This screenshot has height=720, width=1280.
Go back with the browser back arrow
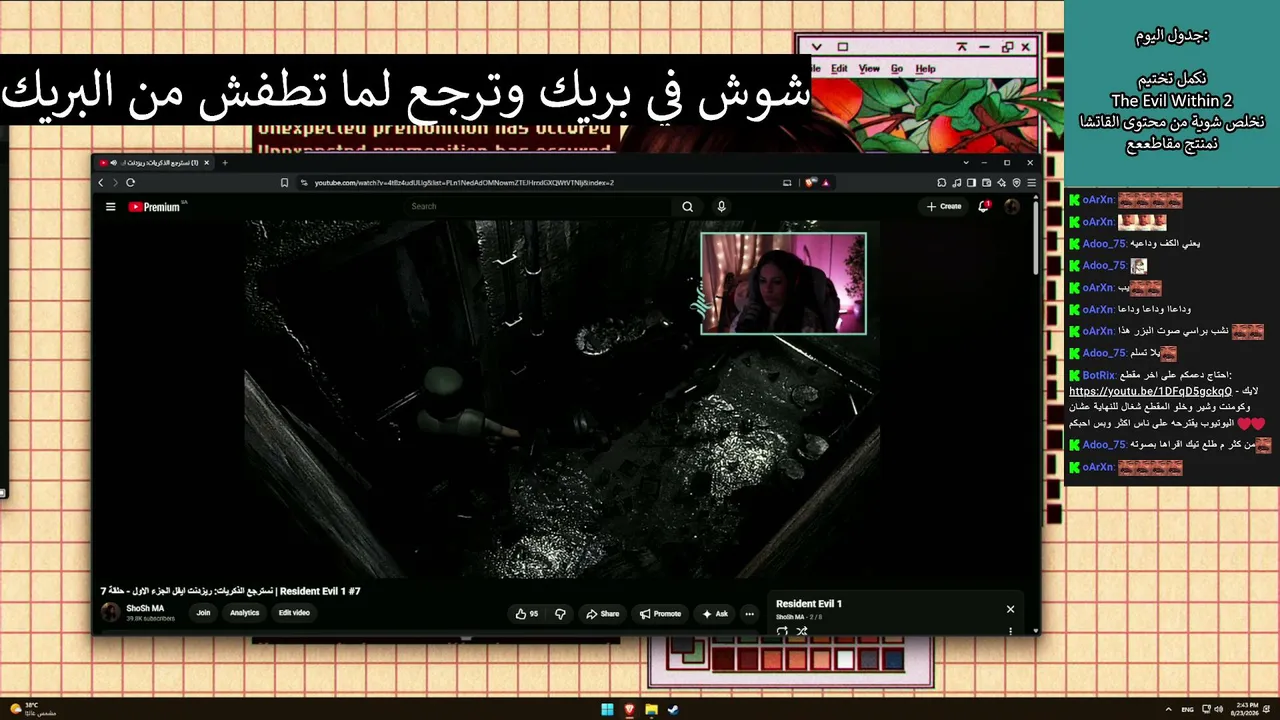click(x=101, y=182)
